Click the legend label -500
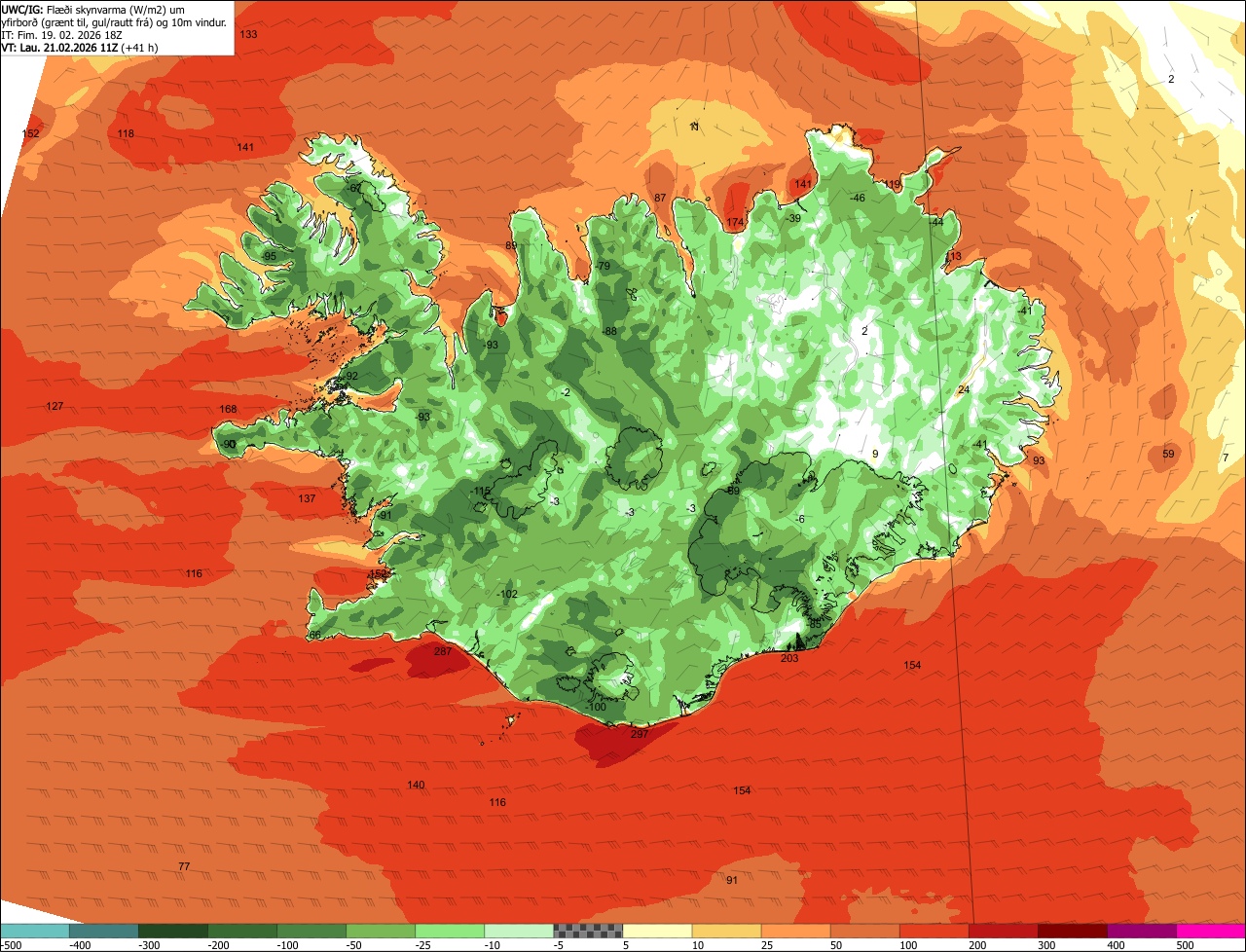Viewport: 1246px width, 952px height. click(12, 944)
